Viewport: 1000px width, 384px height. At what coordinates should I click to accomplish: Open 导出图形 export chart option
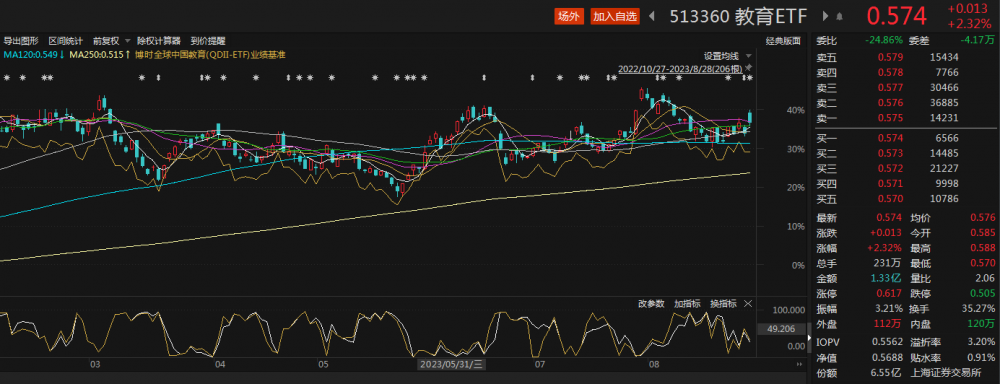pos(20,41)
